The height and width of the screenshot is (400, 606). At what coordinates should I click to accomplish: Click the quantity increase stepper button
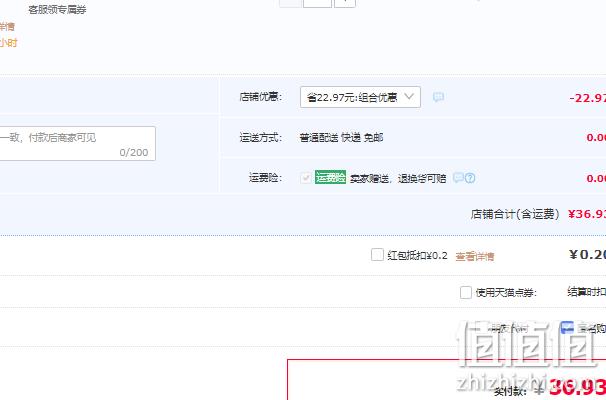tap(345, 3)
